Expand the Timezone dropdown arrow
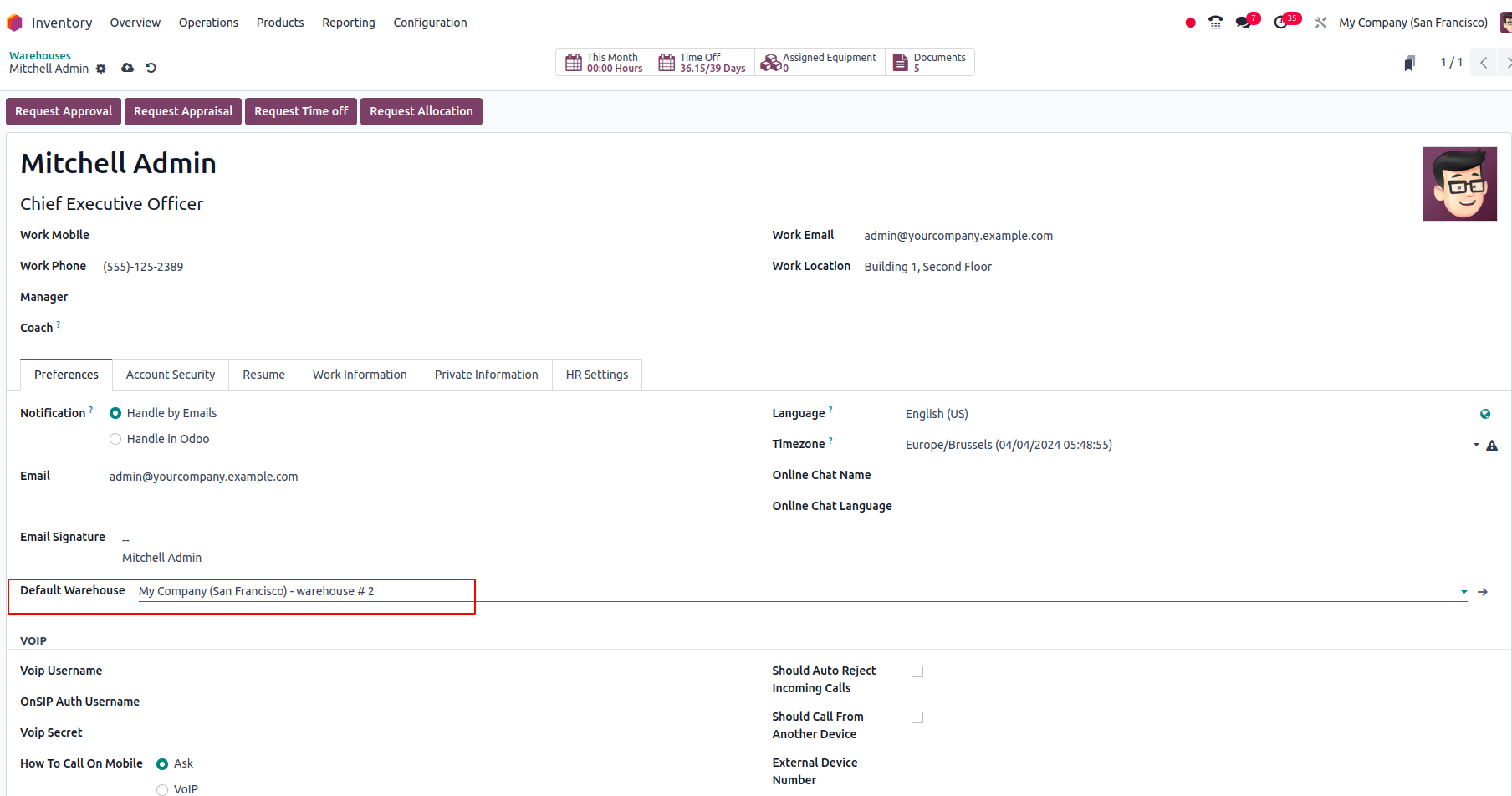The height and width of the screenshot is (796, 1512). pyautogui.click(x=1476, y=445)
